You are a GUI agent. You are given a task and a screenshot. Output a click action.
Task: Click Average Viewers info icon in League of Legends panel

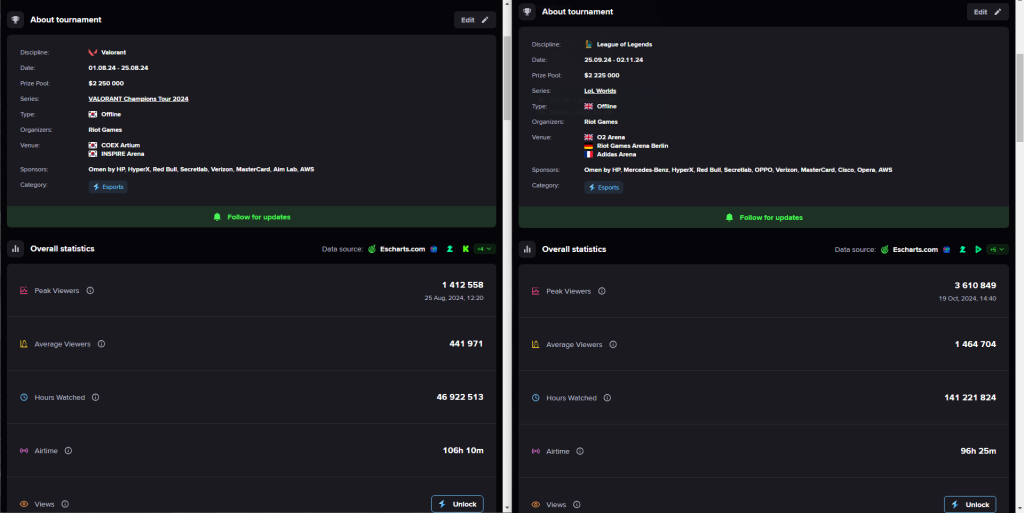coord(613,345)
